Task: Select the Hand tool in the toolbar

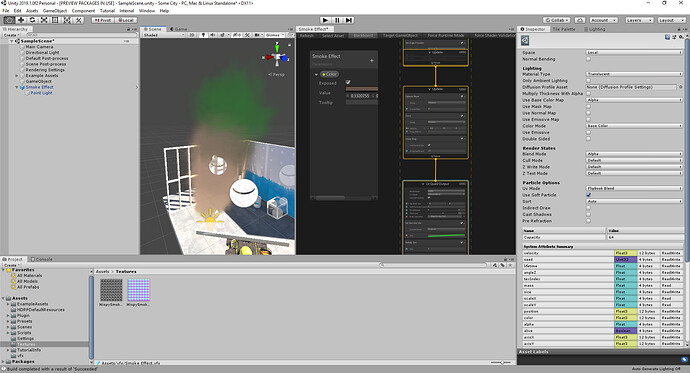Action: (9, 20)
